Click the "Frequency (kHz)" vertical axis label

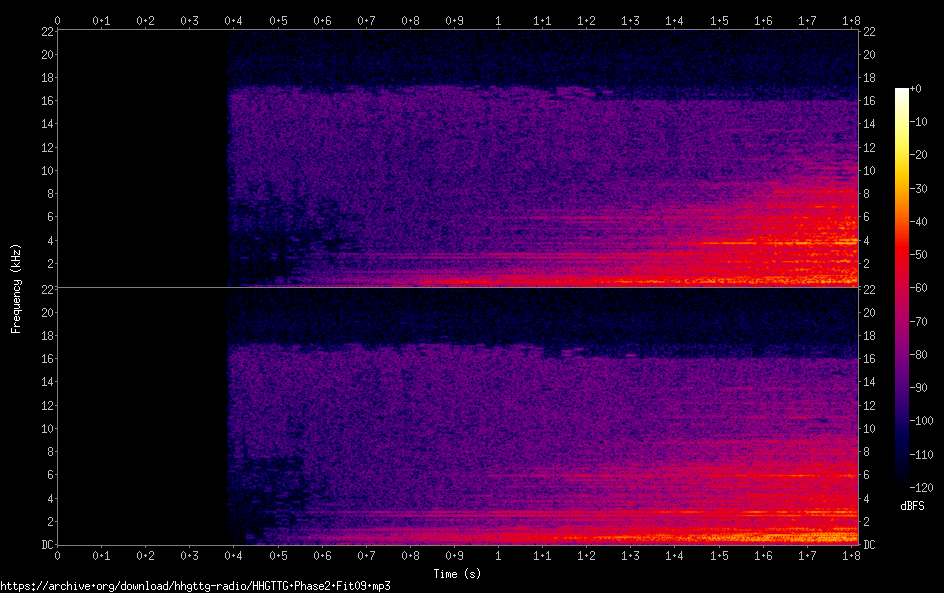point(16,287)
